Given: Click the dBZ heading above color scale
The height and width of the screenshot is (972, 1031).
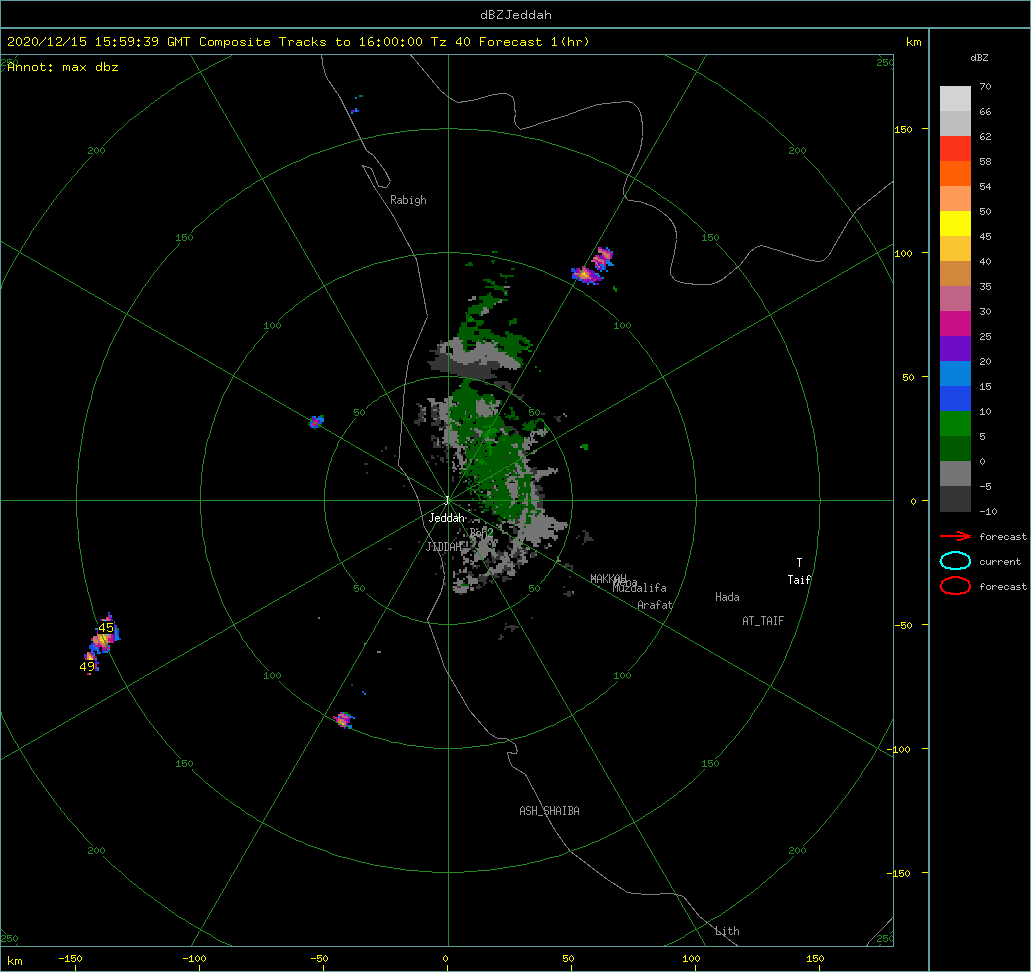Looking at the screenshot, I should click(979, 58).
